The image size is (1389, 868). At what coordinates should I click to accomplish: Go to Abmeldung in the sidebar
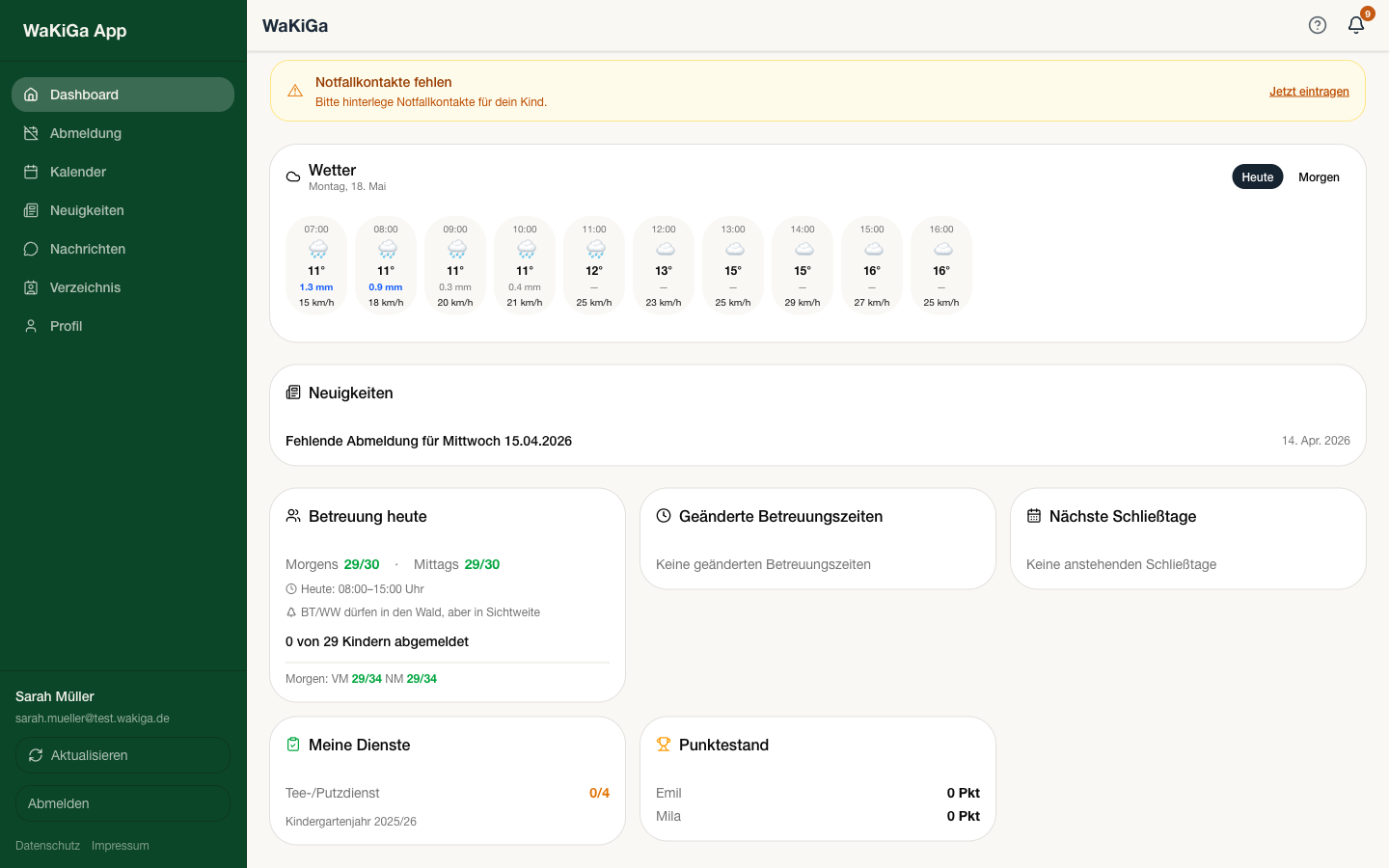coord(123,133)
